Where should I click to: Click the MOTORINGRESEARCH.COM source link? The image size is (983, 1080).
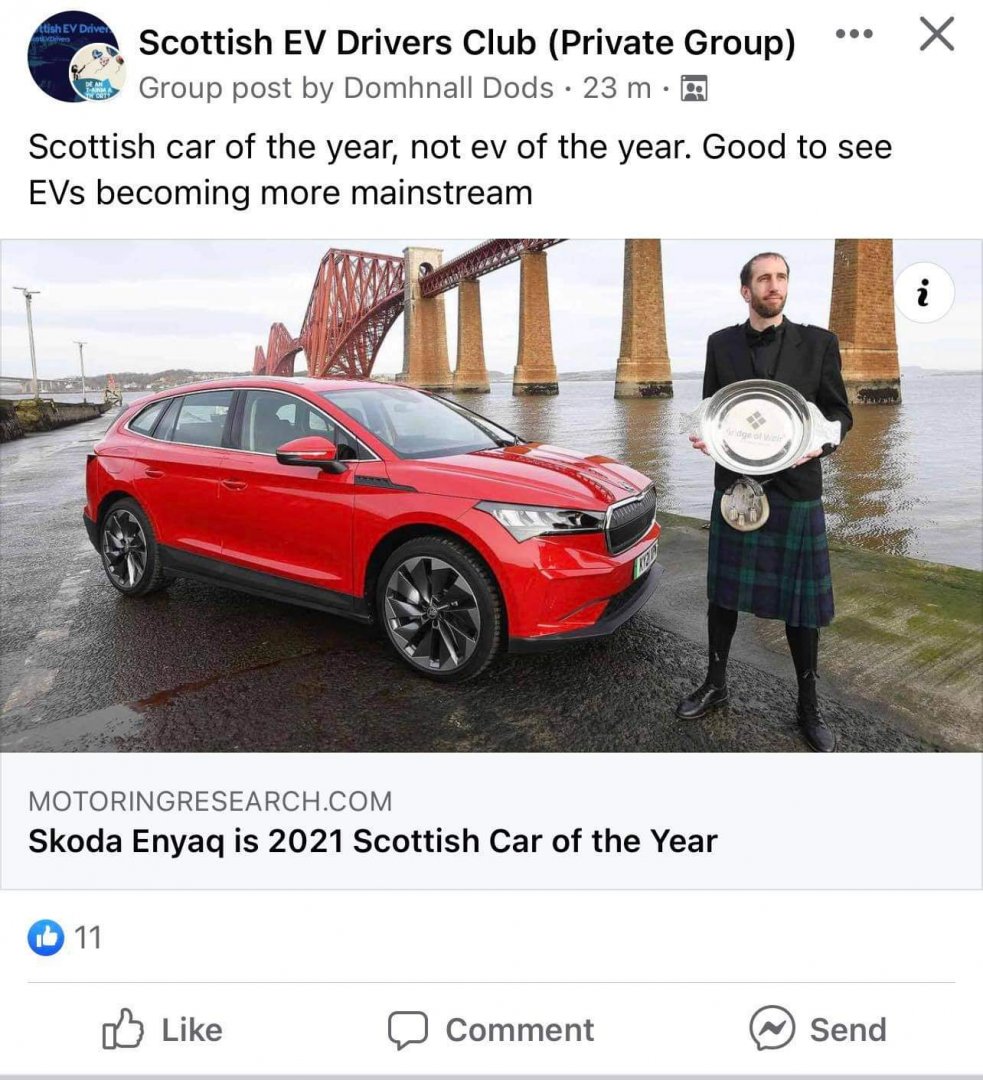click(210, 801)
